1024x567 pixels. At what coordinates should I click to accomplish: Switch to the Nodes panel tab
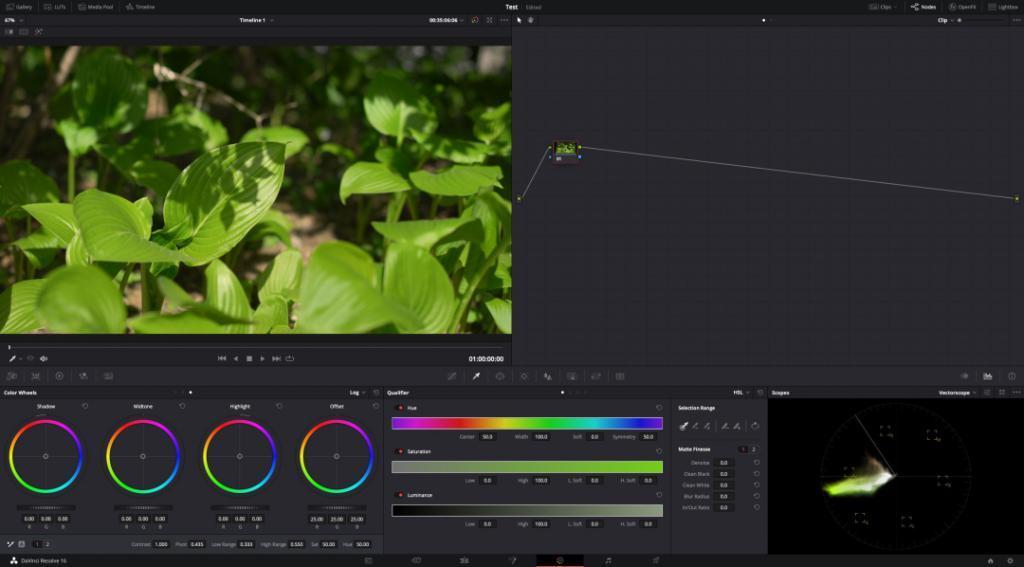click(923, 7)
